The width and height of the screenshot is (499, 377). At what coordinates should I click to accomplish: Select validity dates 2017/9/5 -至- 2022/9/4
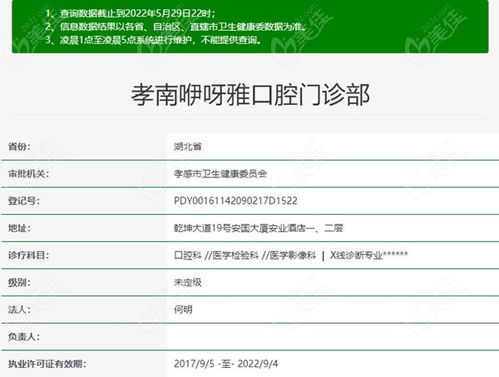[x=226, y=364]
